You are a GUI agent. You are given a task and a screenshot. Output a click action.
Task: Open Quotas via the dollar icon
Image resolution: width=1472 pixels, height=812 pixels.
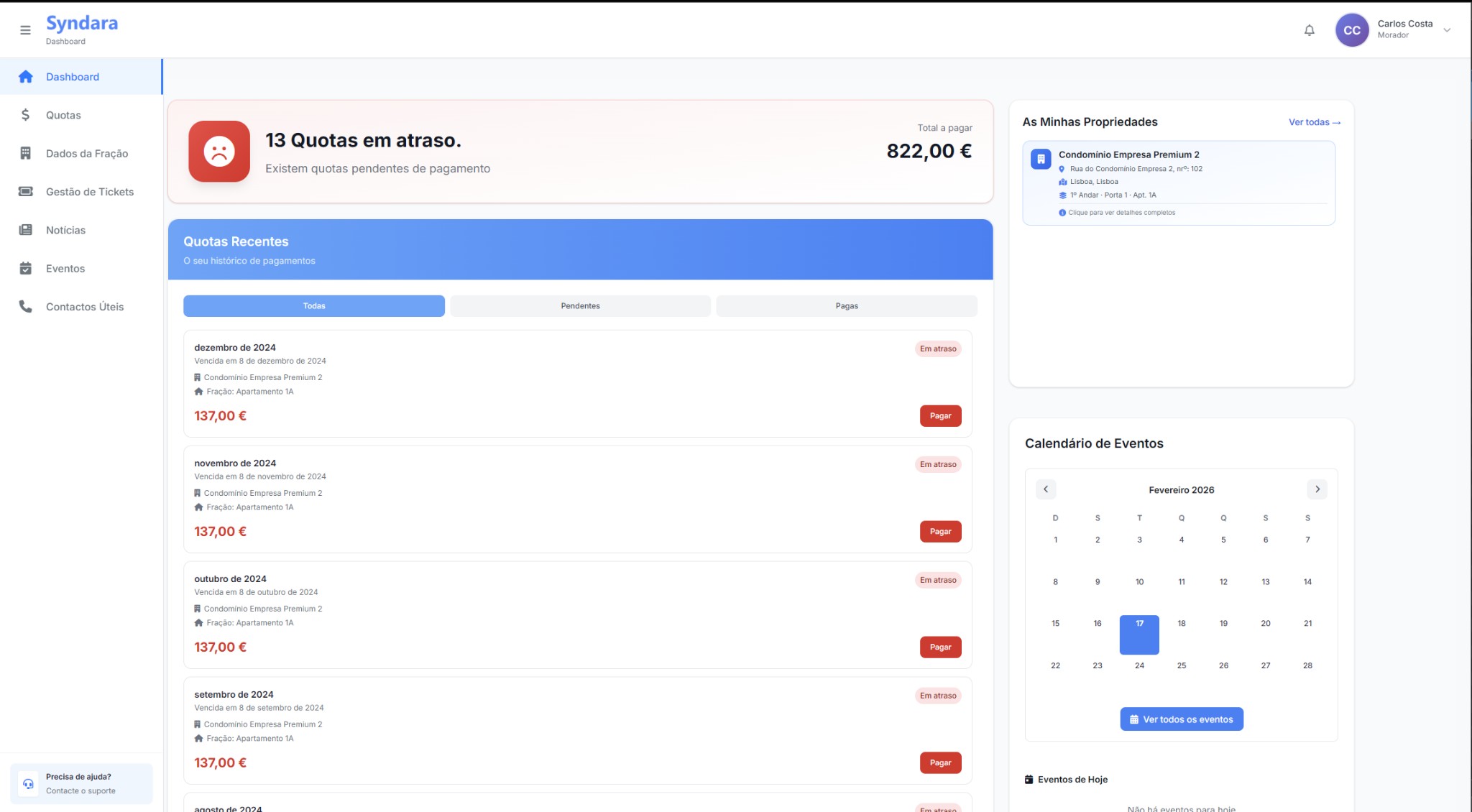pos(26,114)
